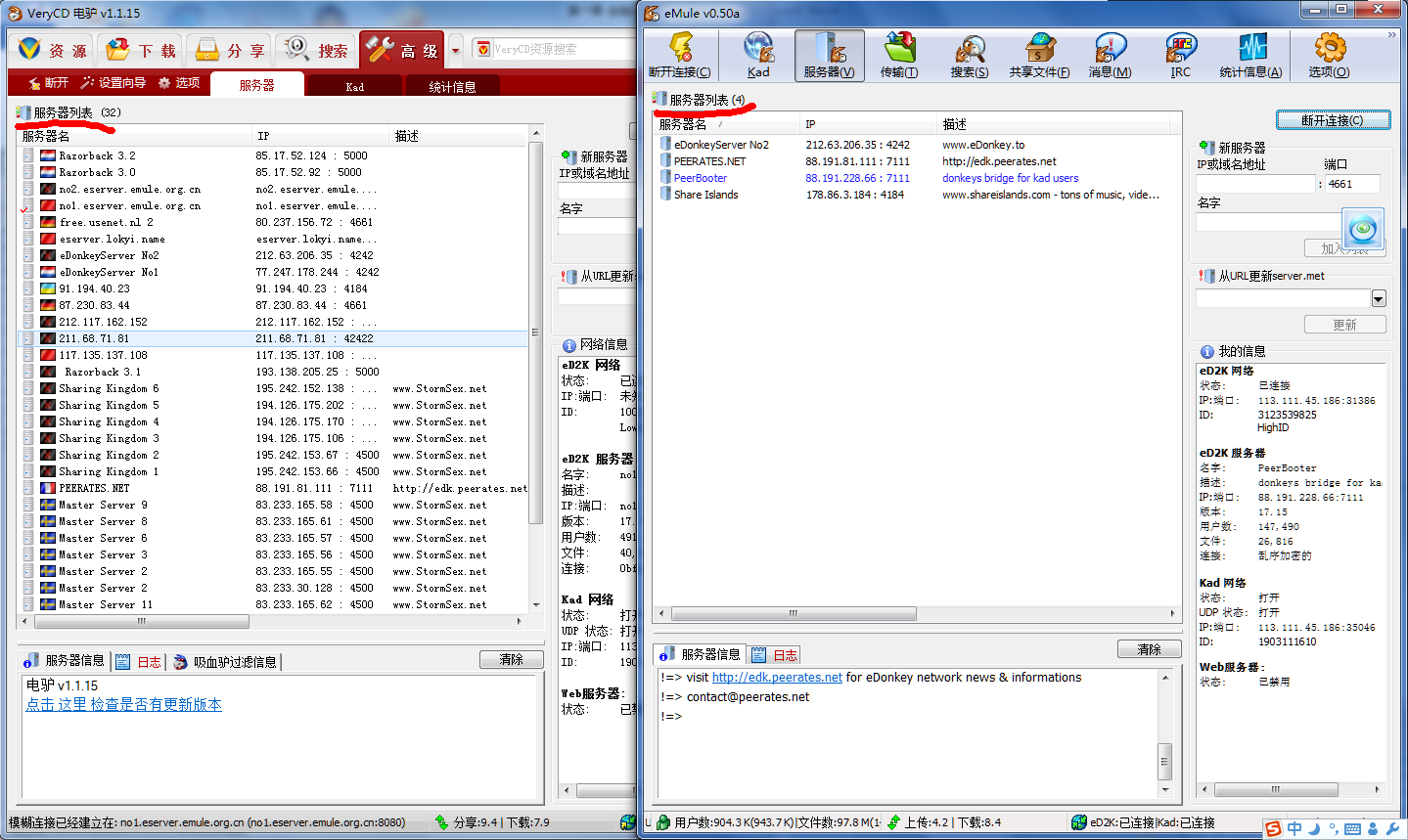Click the server icon beside PeerBooter in eMule

click(x=665, y=178)
